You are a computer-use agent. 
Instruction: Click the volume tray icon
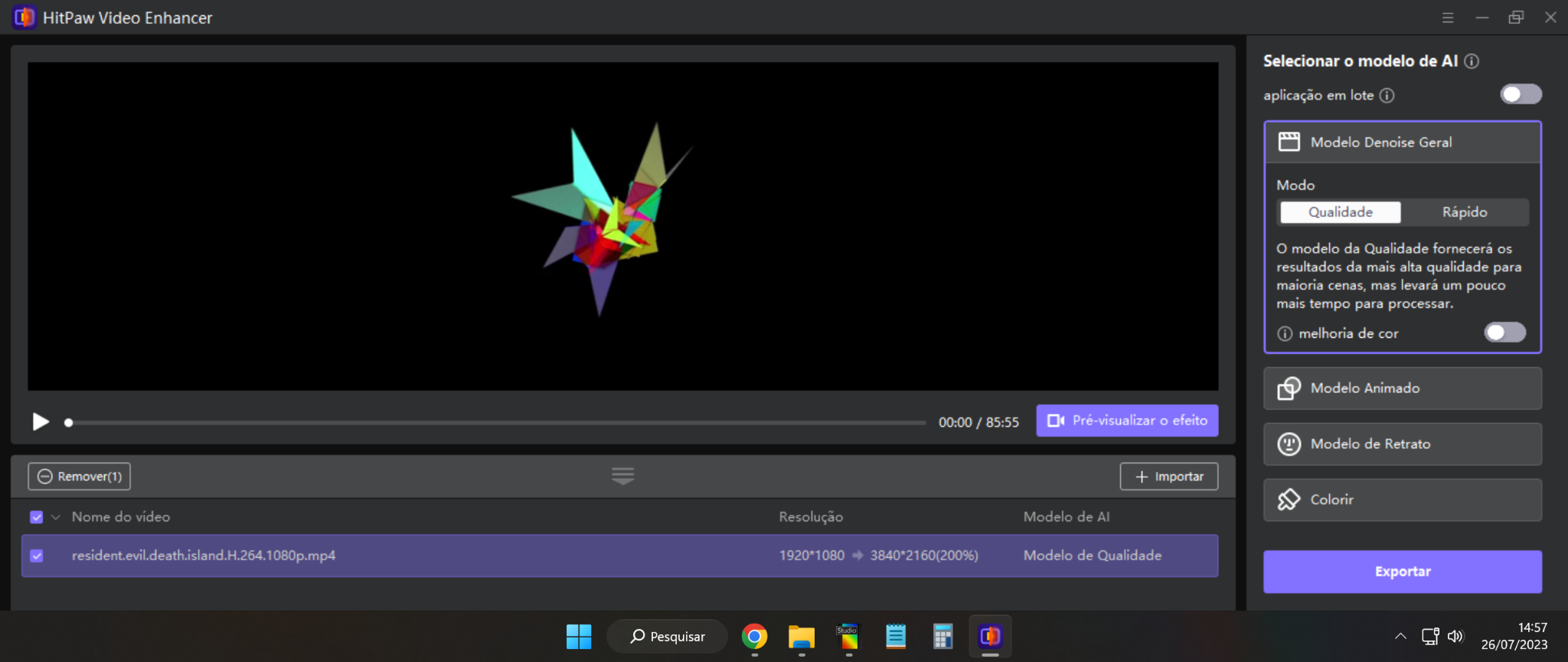(1455, 637)
